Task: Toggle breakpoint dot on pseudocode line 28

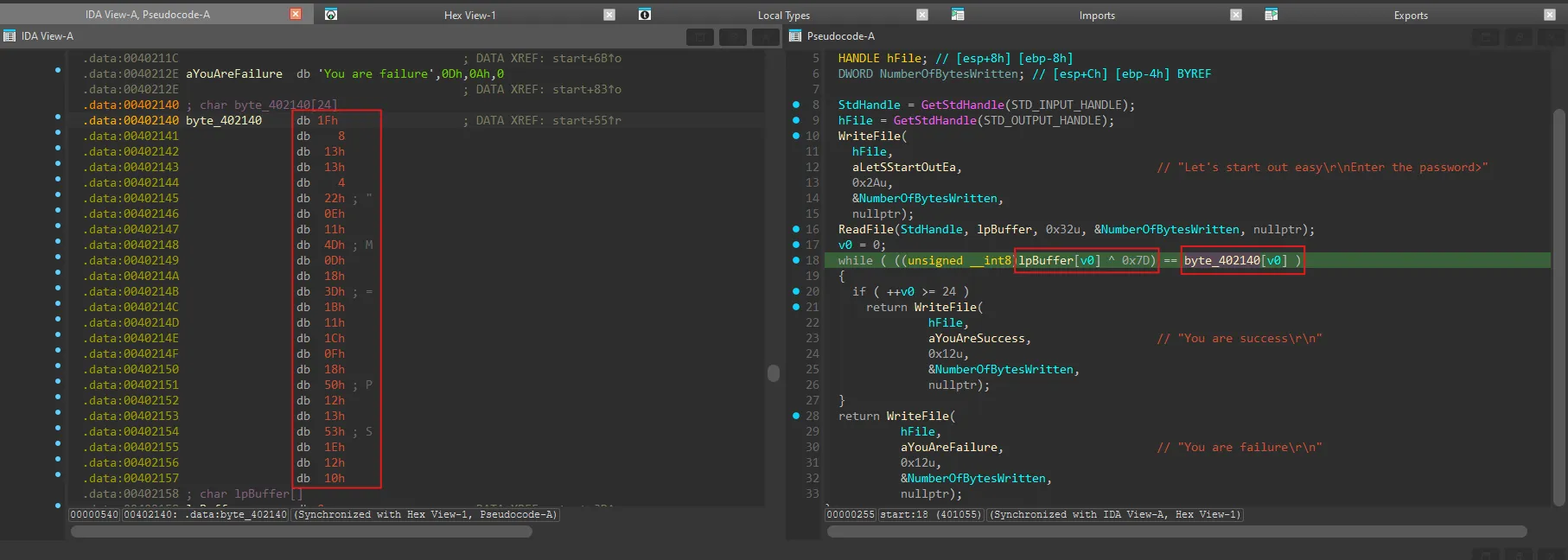Action: 796,416
